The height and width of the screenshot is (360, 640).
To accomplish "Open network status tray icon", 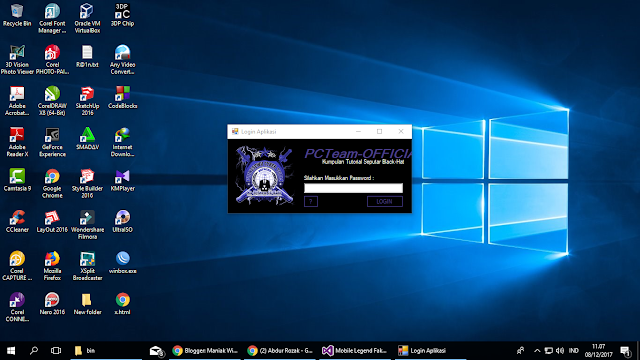I will coord(549,351).
